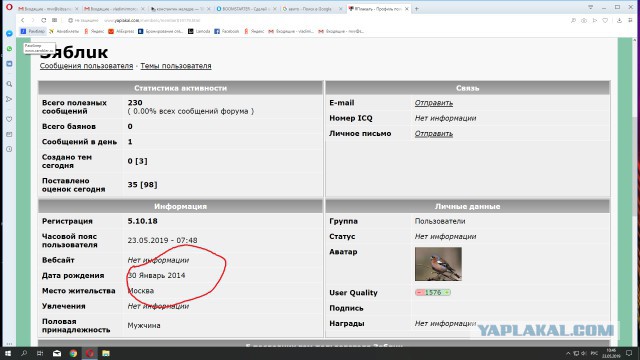The width and height of the screenshot is (640, 360).
Task: Send e-mail via Отправить link
Action: [x=433, y=103]
